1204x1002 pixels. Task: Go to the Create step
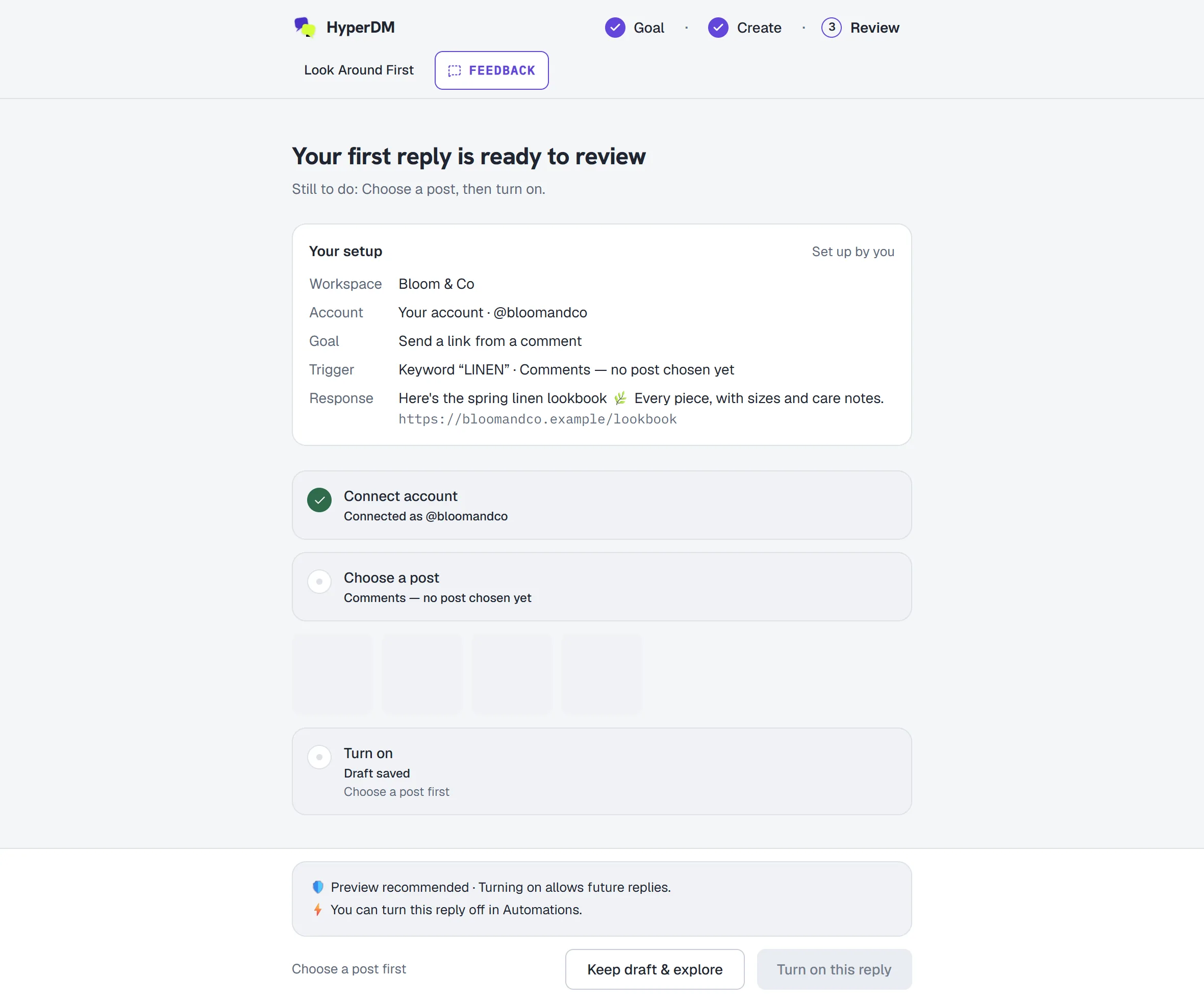(x=744, y=28)
